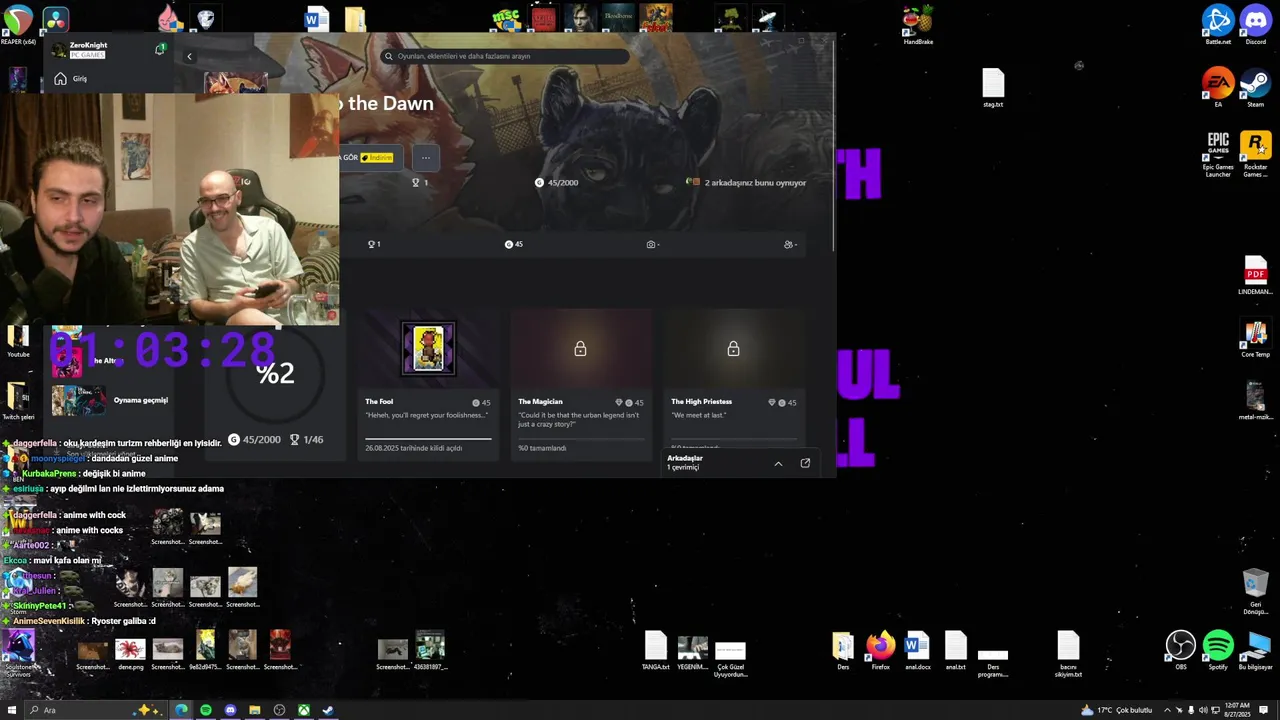Switch to the Xbox app in the taskbar
The width and height of the screenshot is (1280, 720).
pos(303,710)
